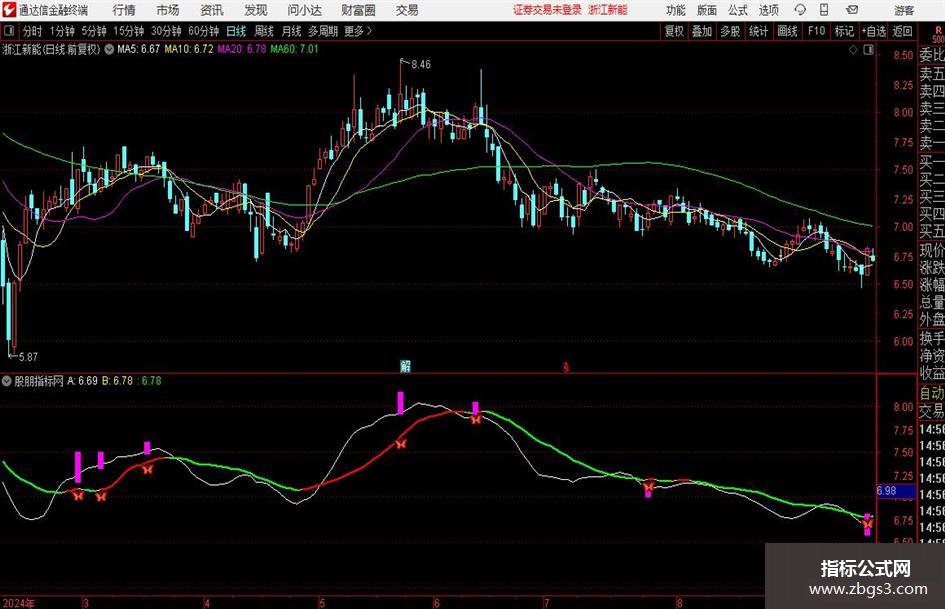
Task: Toggle the left sidebar panel icon beside 分时
Action: pyautogui.click(x=8, y=31)
